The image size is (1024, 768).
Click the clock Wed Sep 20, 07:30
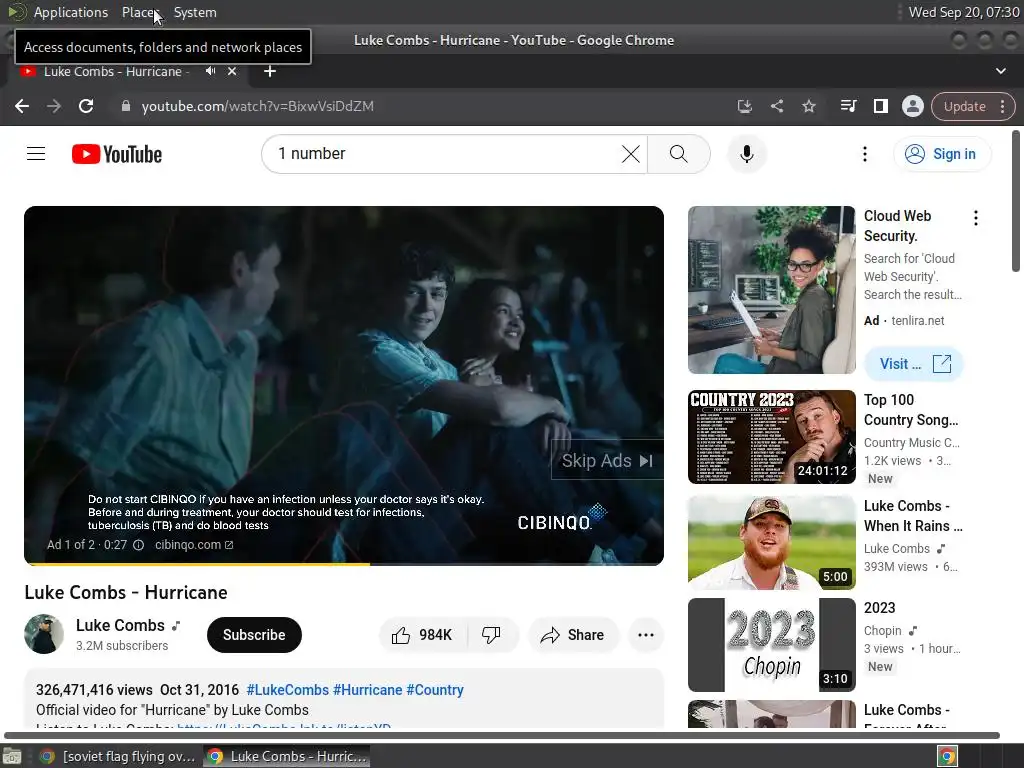coord(964,12)
